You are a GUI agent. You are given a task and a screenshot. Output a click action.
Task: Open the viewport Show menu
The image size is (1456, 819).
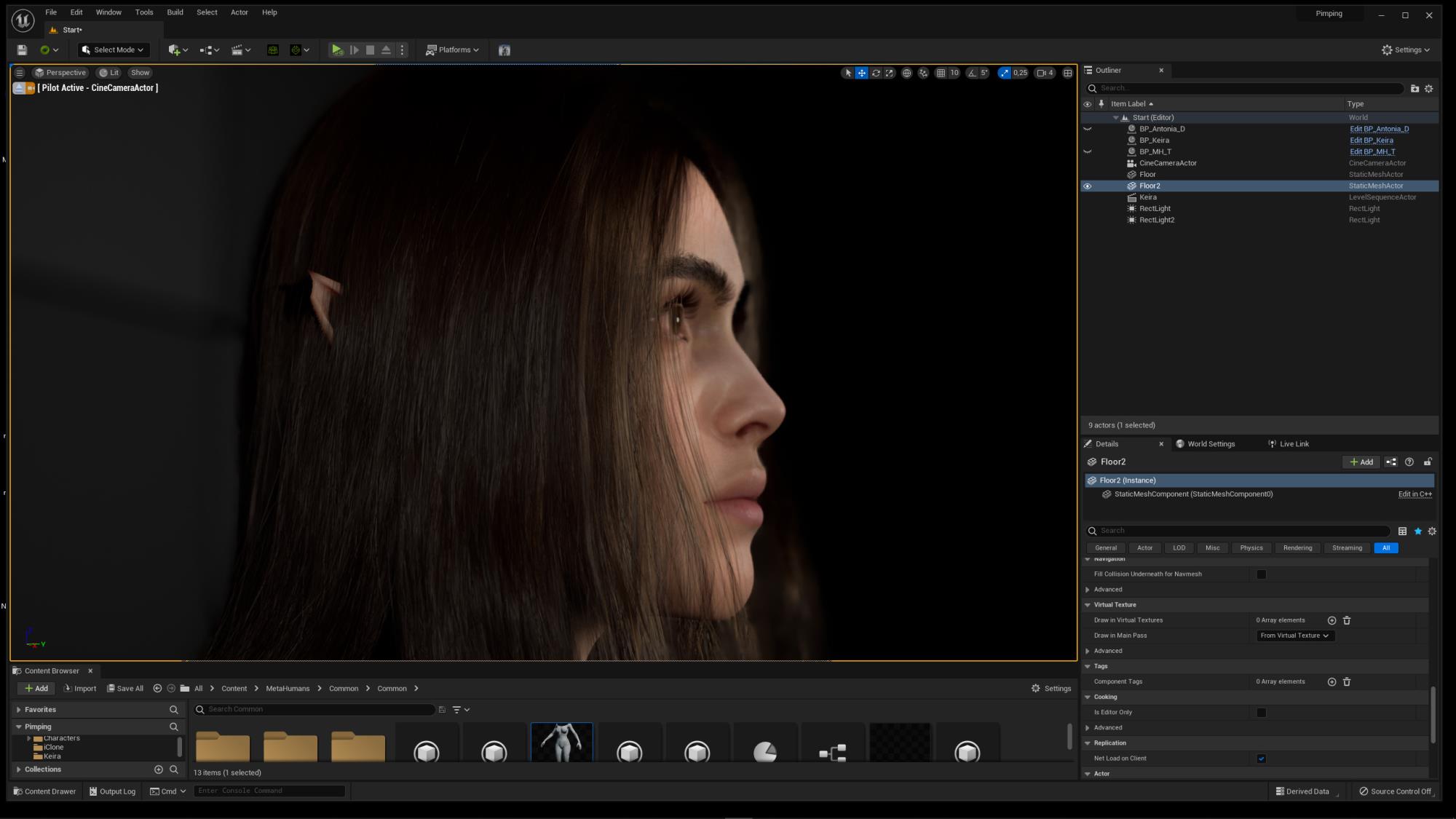click(x=140, y=73)
